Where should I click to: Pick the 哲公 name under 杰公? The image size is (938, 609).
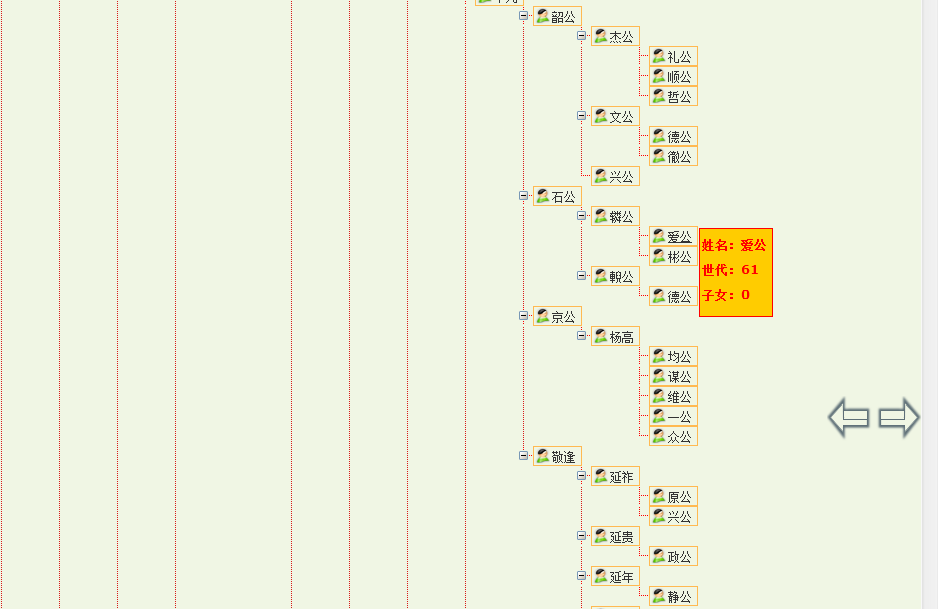tap(679, 97)
